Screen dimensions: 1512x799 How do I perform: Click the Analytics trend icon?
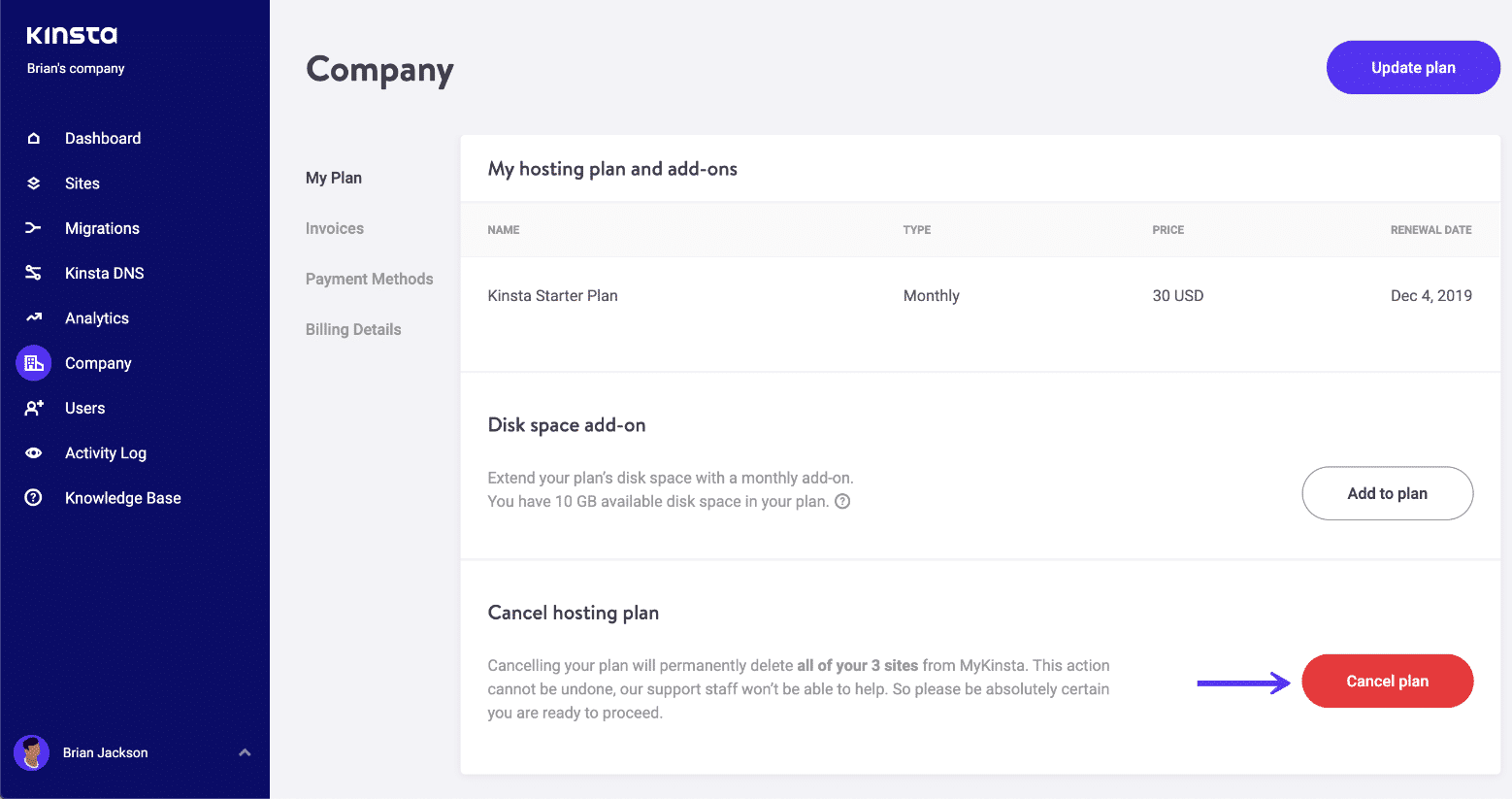coord(33,317)
